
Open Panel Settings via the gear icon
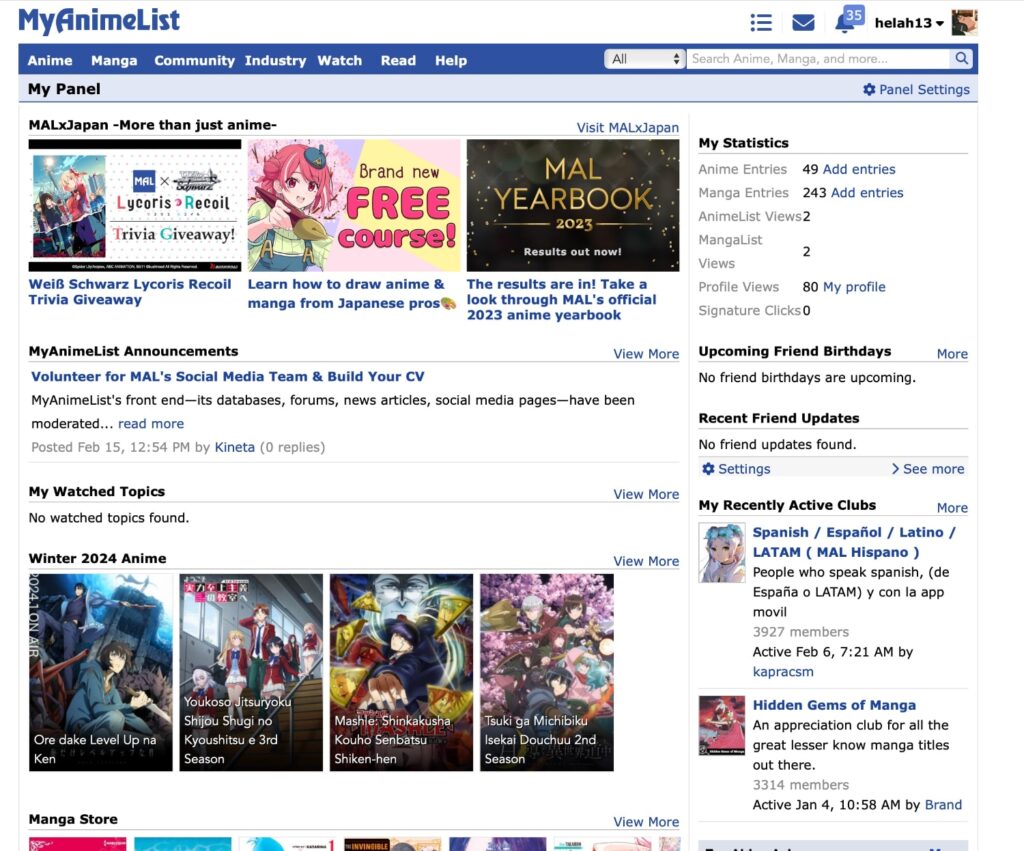tap(915, 89)
